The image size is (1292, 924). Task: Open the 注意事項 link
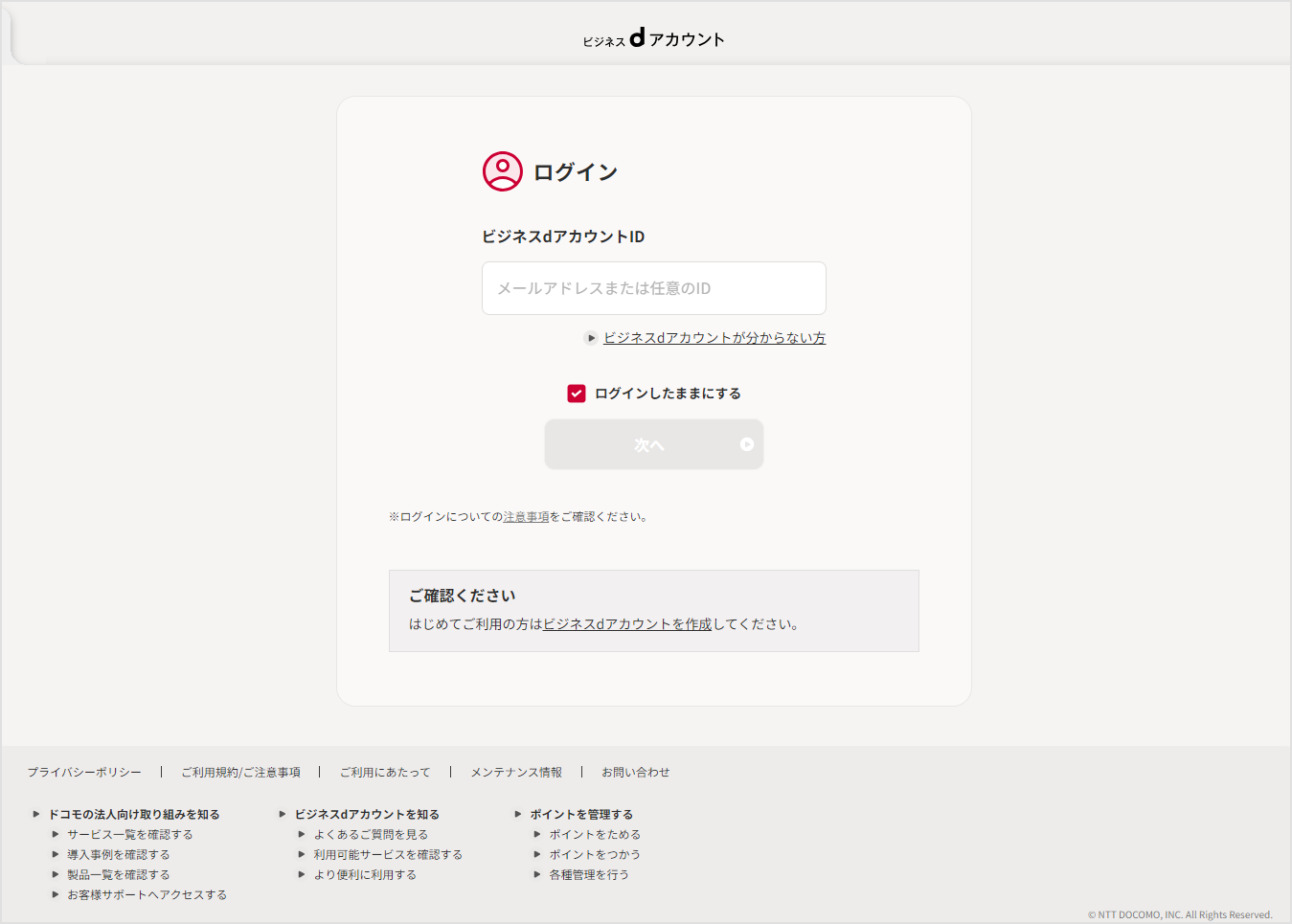pyautogui.click(x=527, y=517)
